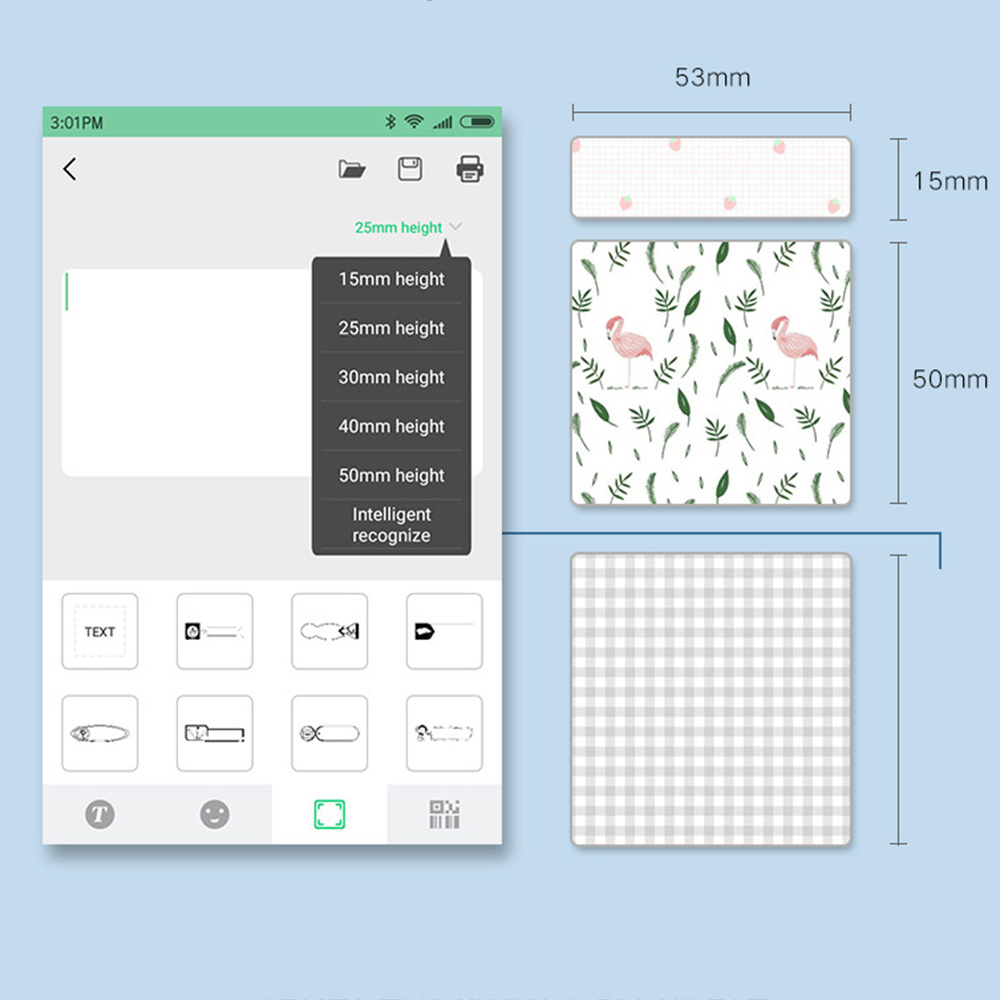Pick 50mm height in dropdown

pyautogui.click(x=391, y=475)
